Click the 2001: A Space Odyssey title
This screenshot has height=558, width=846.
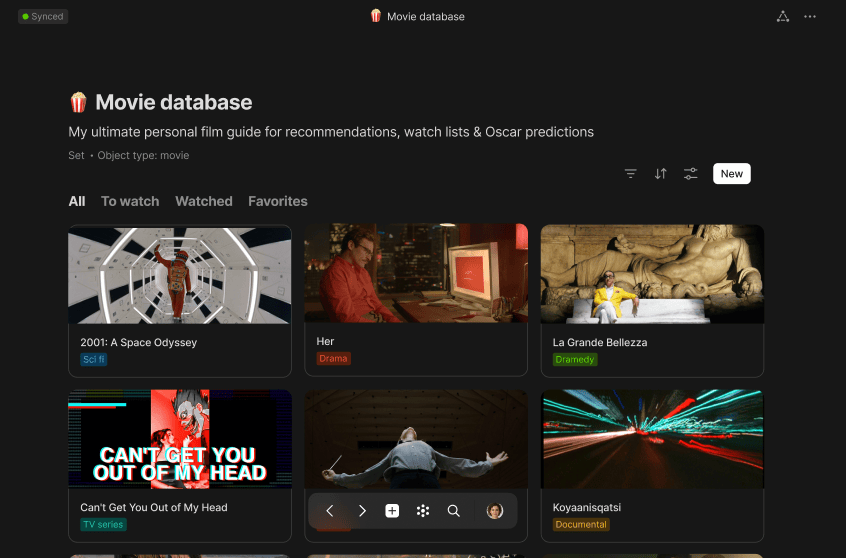[139, 343]
